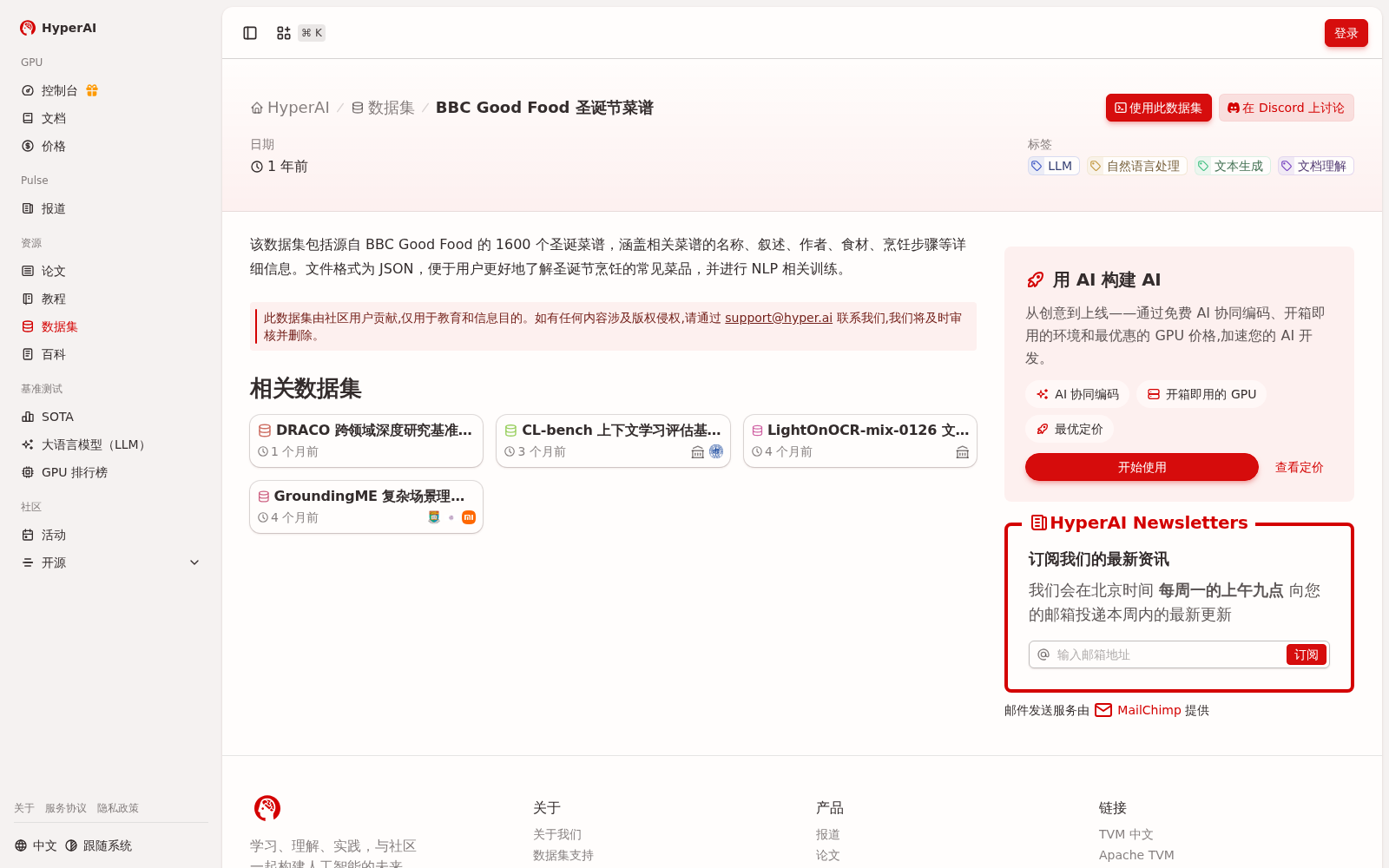The height and width of the screenshot is (868, 1389).
Task: Click 关于我们 in footer
Action: pos(557,834)
